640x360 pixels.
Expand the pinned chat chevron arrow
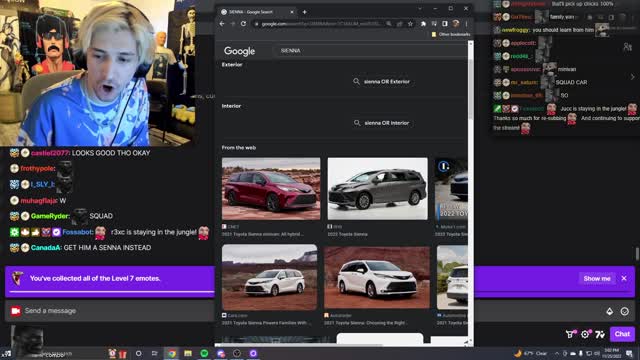[x=632, y=77]
